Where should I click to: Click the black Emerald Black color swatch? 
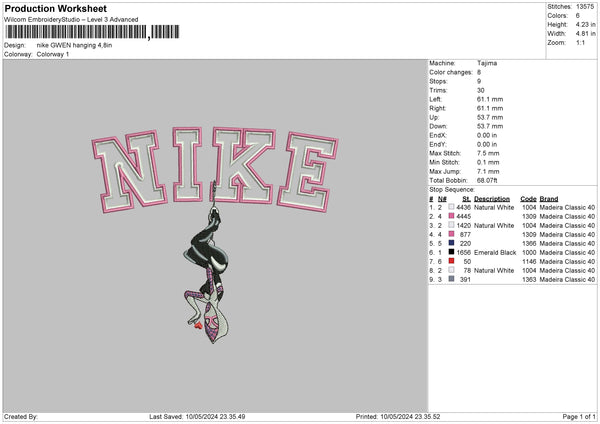455,252
